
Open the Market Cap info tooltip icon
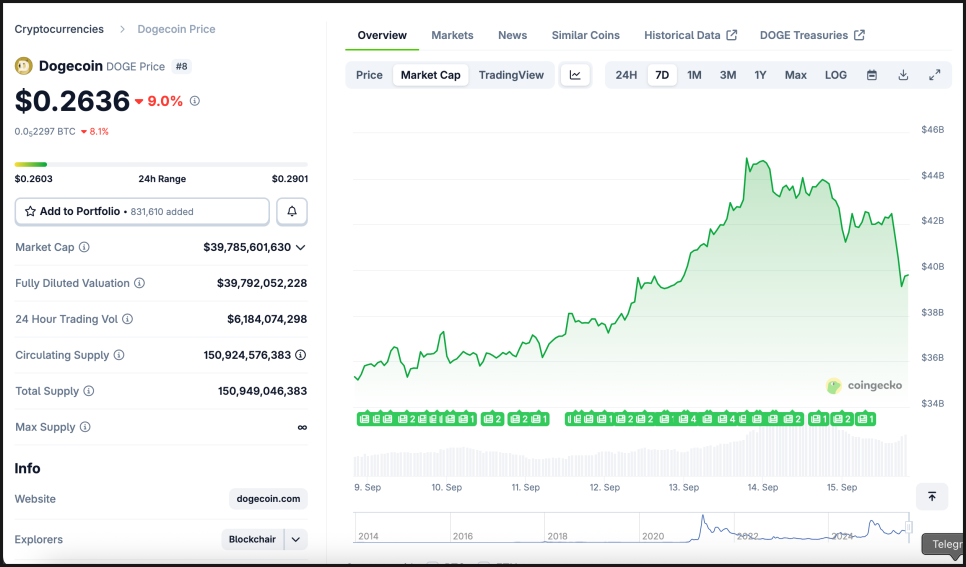[84, 247]
